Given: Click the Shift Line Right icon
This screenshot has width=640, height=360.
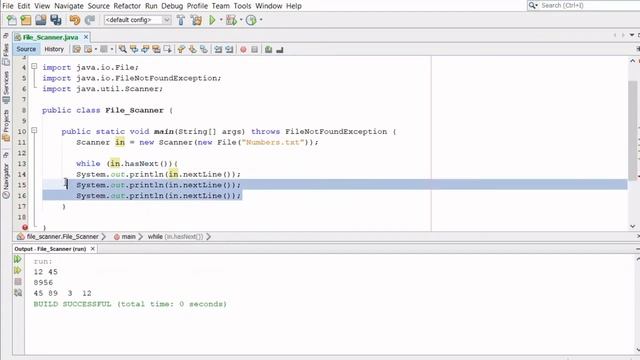Looking at the screenshot, I should pos(229,49).
